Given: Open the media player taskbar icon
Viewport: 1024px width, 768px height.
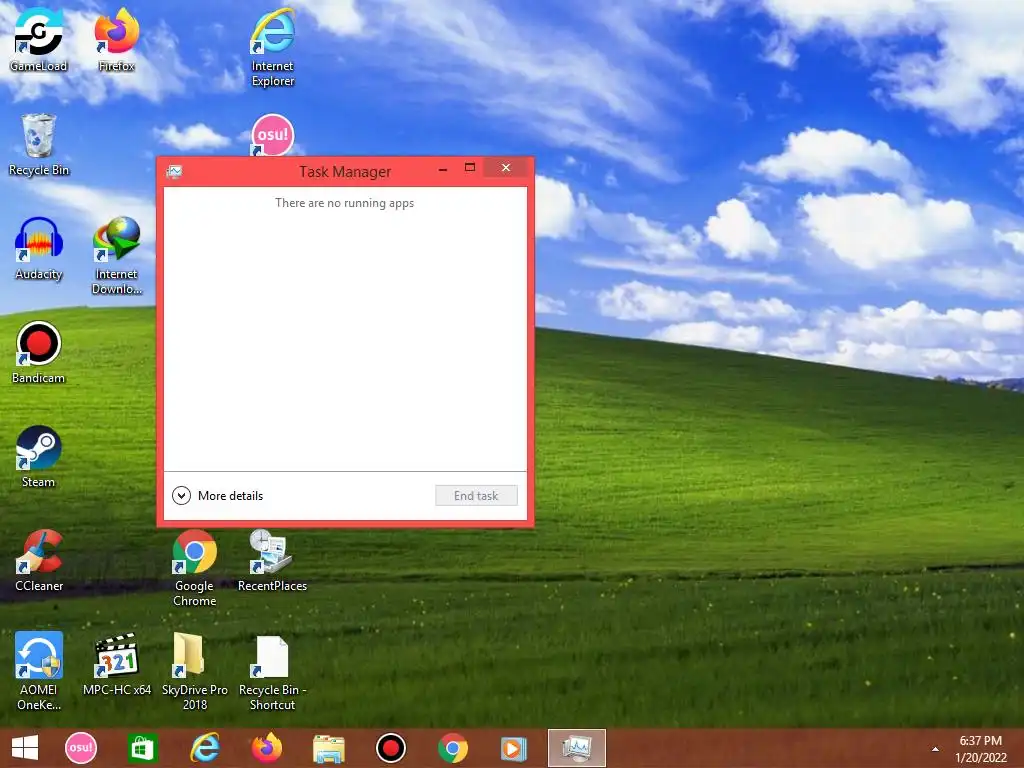Looking at the screenshot, I should pyautogui.click(x=513, y=748).
